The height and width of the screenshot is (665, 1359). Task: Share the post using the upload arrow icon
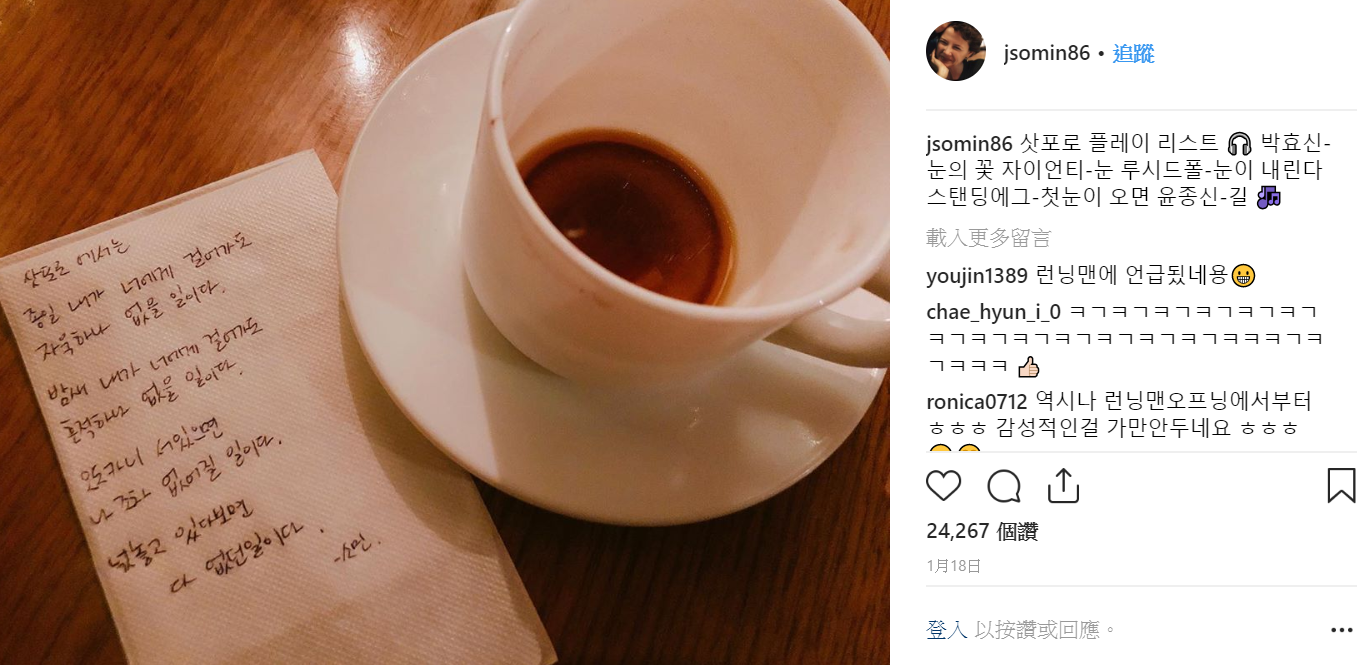1063,485
